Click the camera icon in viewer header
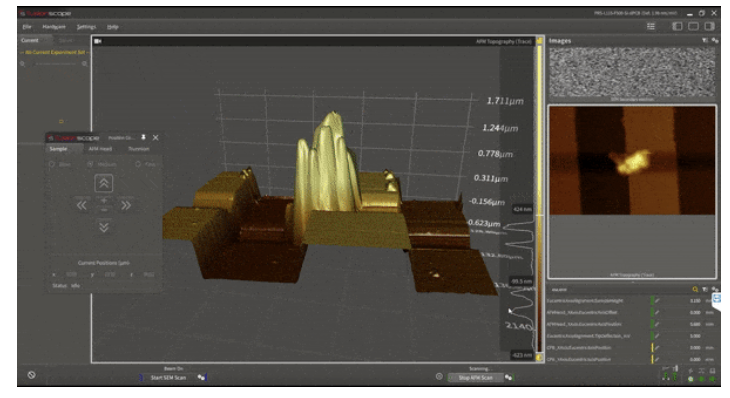The image size is (730, 398). (98, 41)
